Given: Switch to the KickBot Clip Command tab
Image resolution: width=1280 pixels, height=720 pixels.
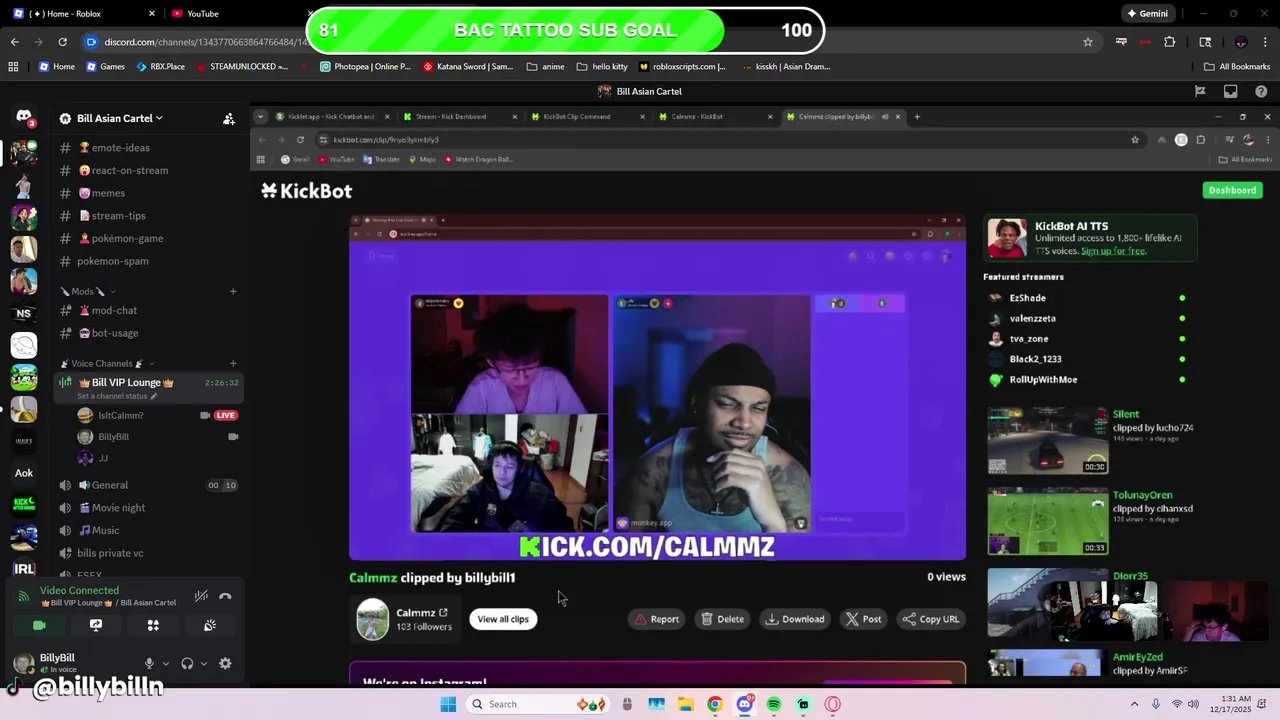Looking at the screenshot, I should tap(586, 116).
